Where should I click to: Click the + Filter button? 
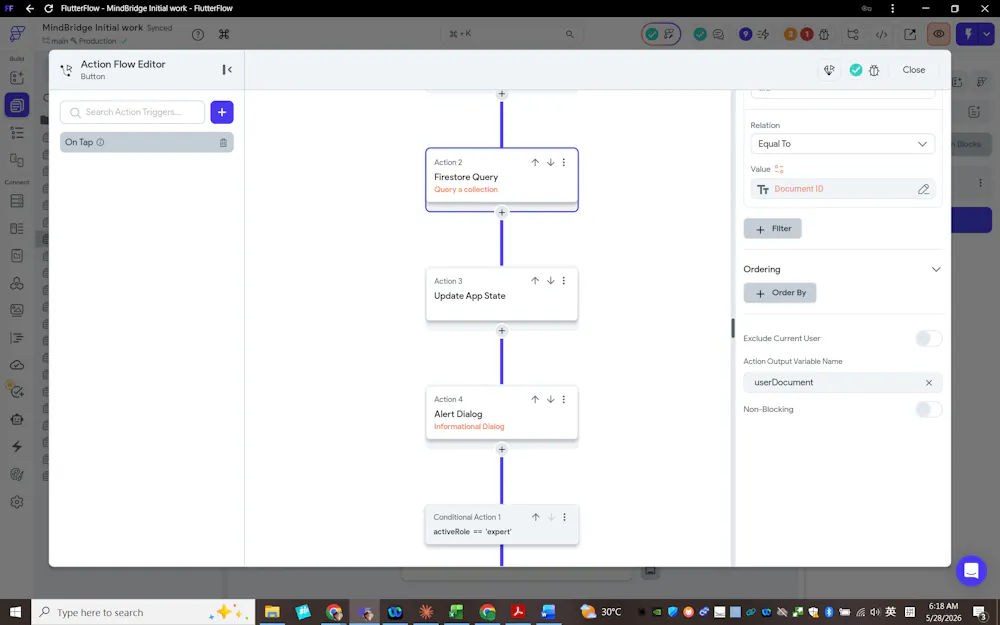[772, 228]
